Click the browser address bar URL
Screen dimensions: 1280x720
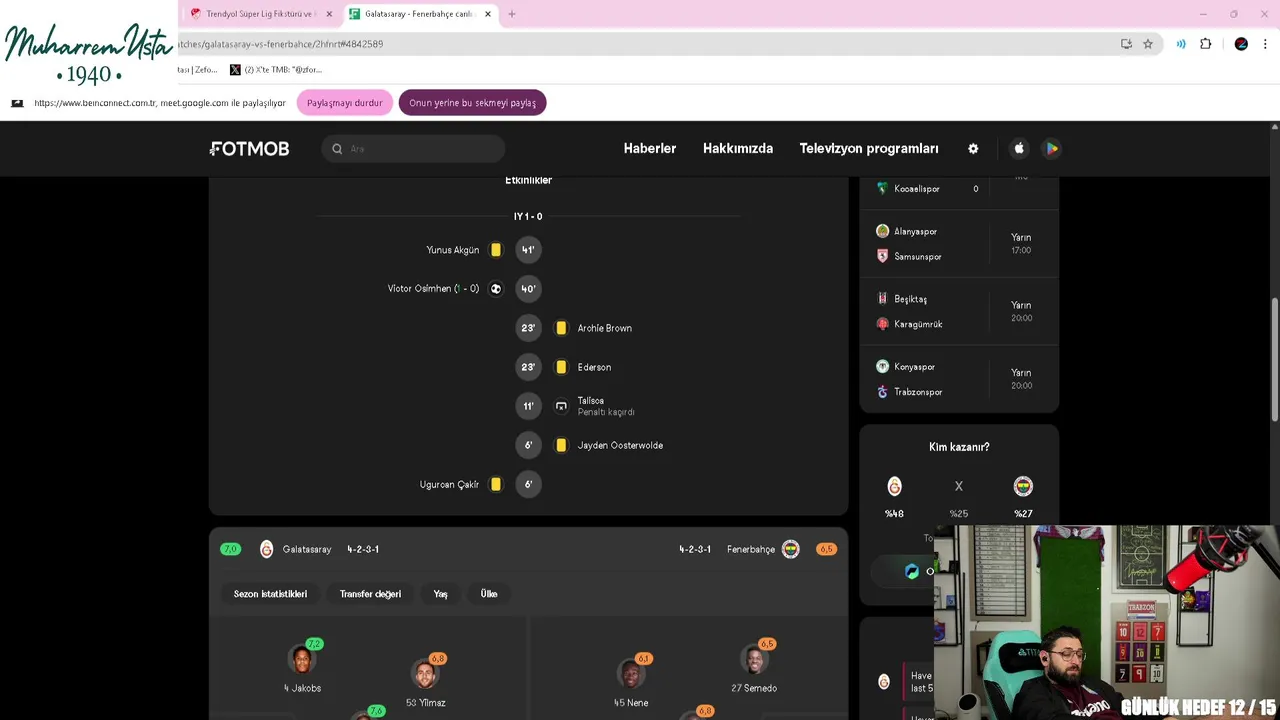point(281,44)
